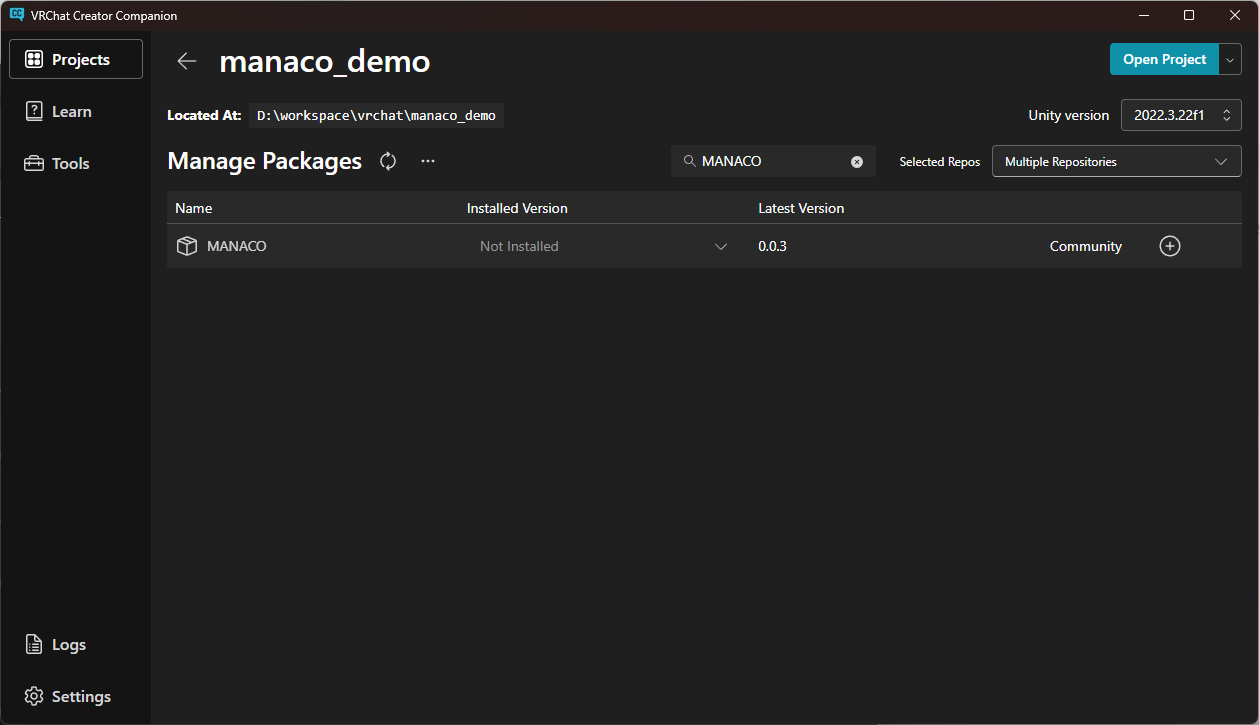This screenshot has width=1259, height=725.
Task: Clear the MANACO search text
Action: [x=857, y=162]
